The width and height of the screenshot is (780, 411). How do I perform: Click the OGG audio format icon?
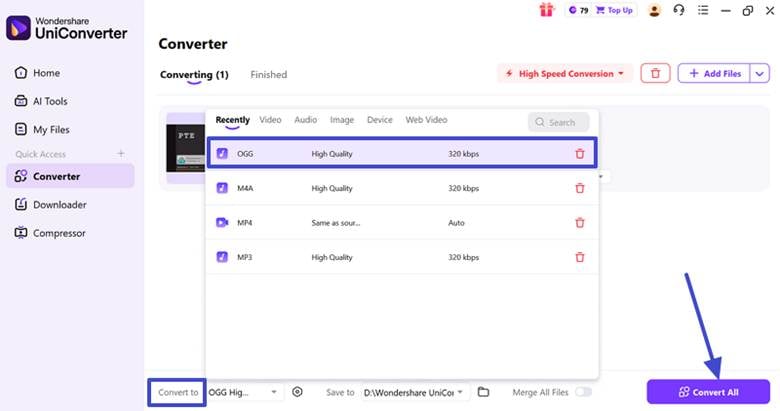point(222,153)
